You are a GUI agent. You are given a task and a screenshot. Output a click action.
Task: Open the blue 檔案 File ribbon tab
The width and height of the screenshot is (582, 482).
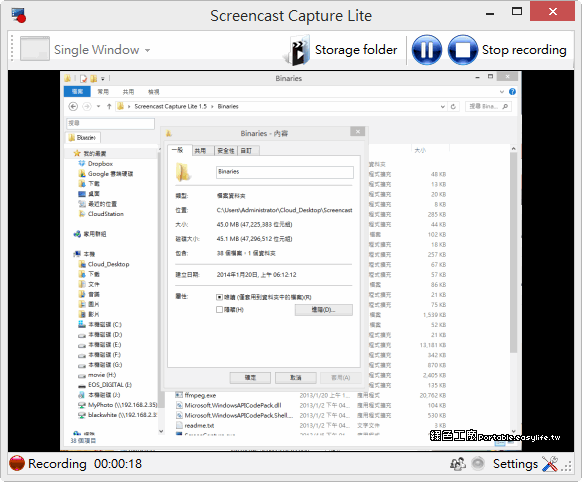coord(77,92)
